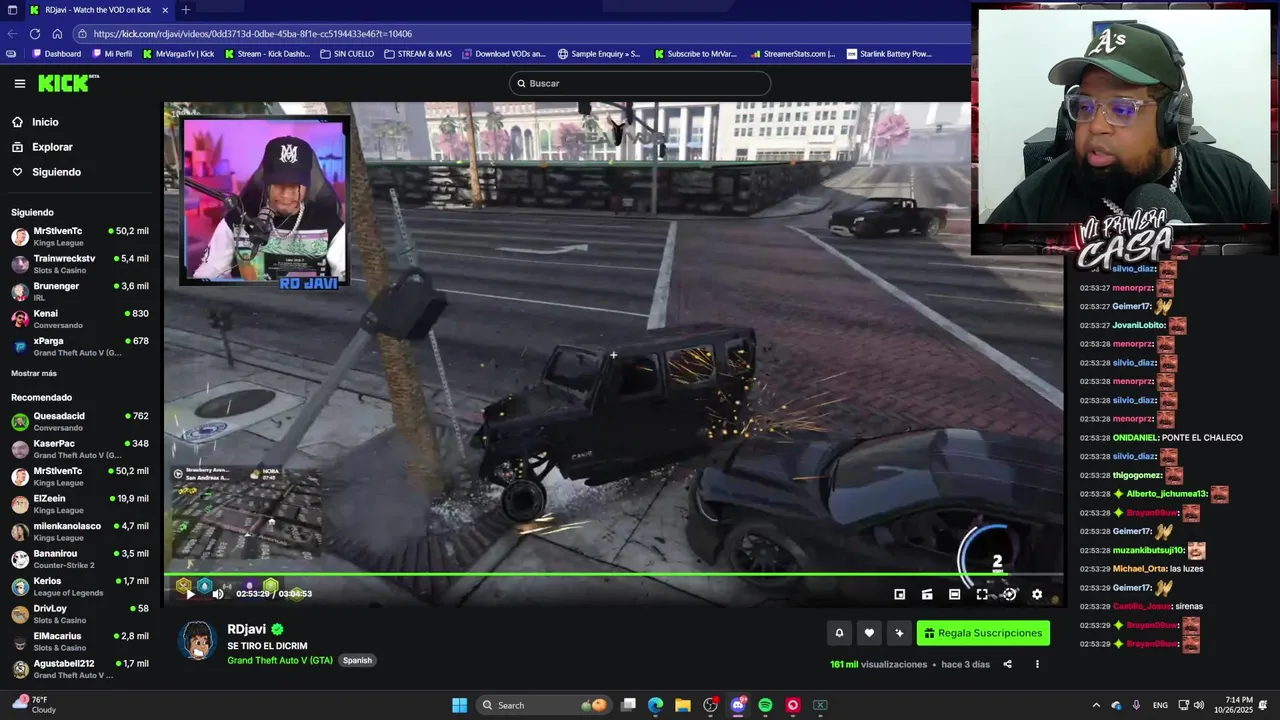Open the Kick sidebar hamburger menu

click(x=19, y=84)
